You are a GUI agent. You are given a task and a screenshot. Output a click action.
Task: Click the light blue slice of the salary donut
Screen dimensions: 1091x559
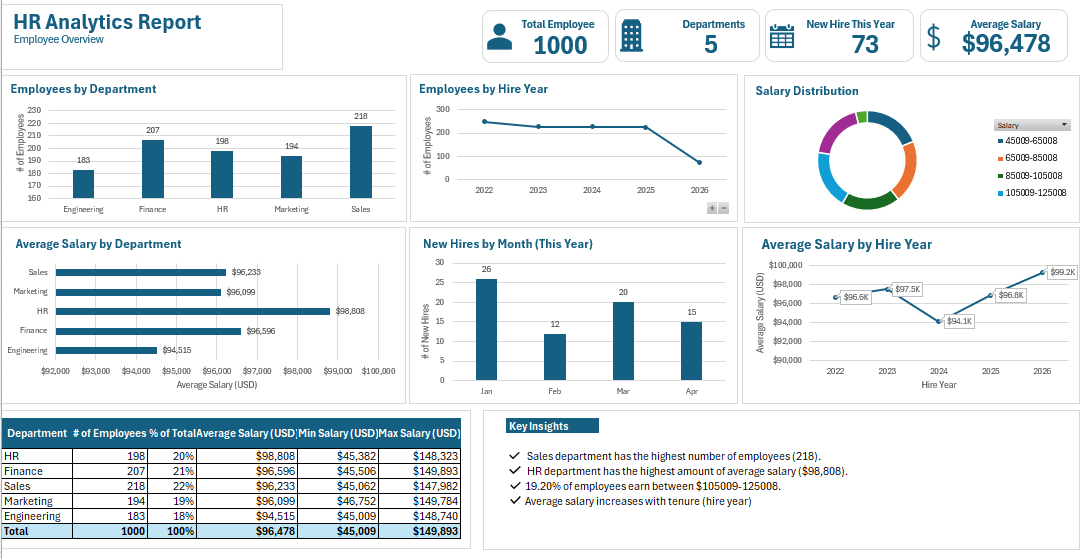click(x=829, y=178)
